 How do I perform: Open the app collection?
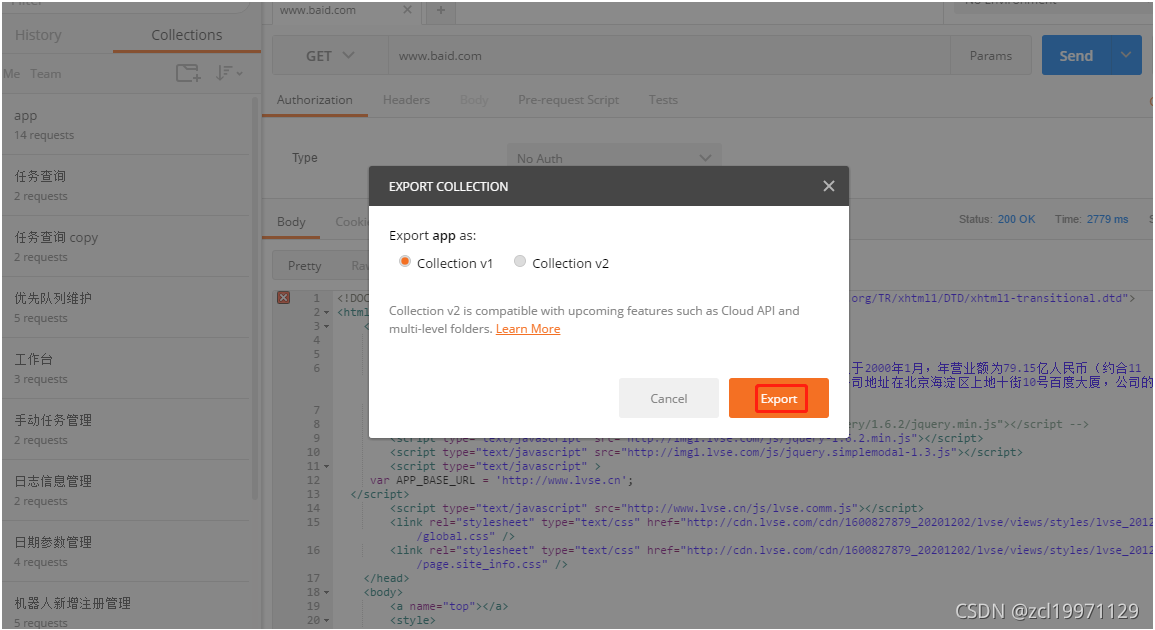(x=127, y=125)
